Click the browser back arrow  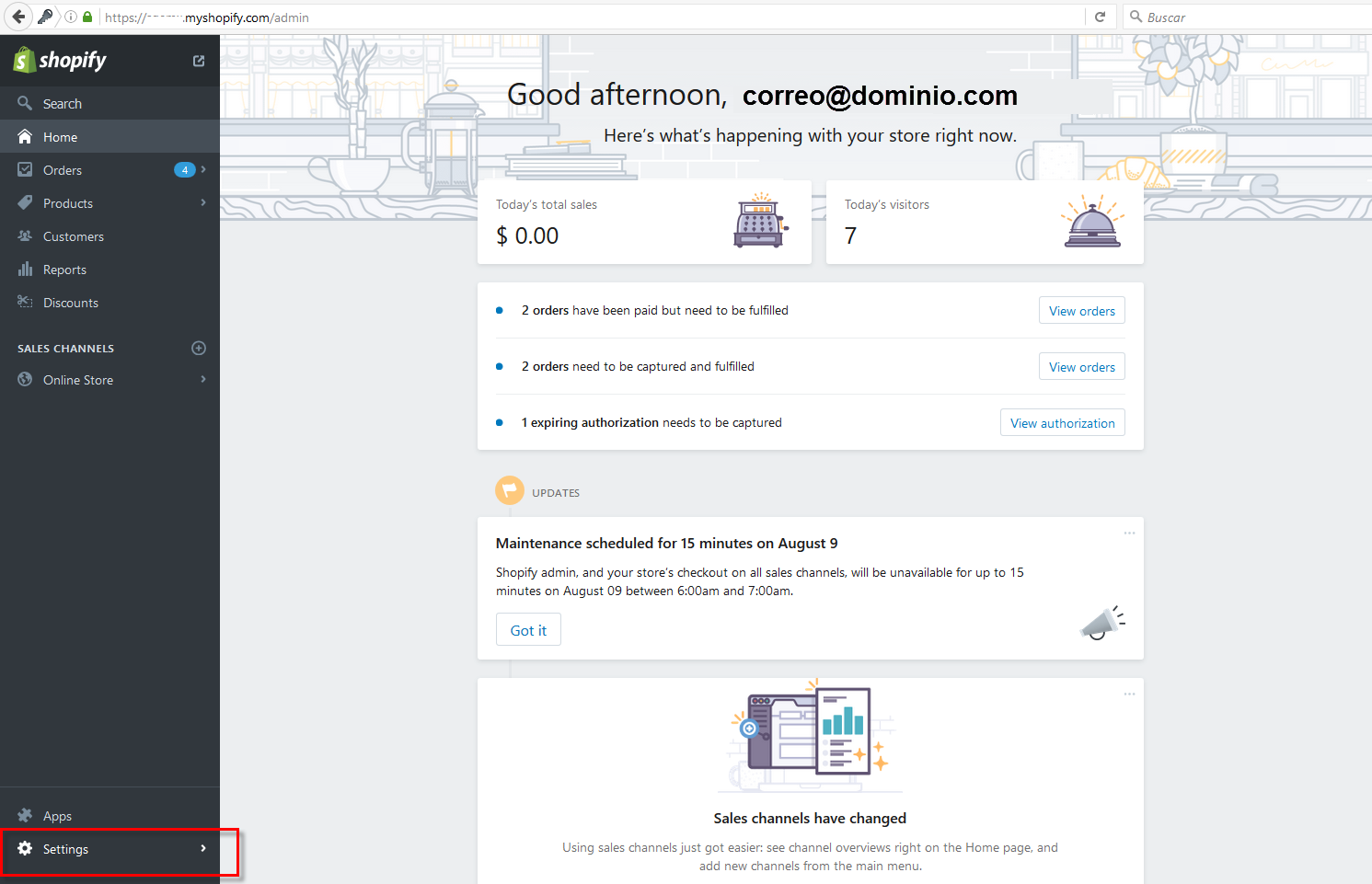coord(18,17)
